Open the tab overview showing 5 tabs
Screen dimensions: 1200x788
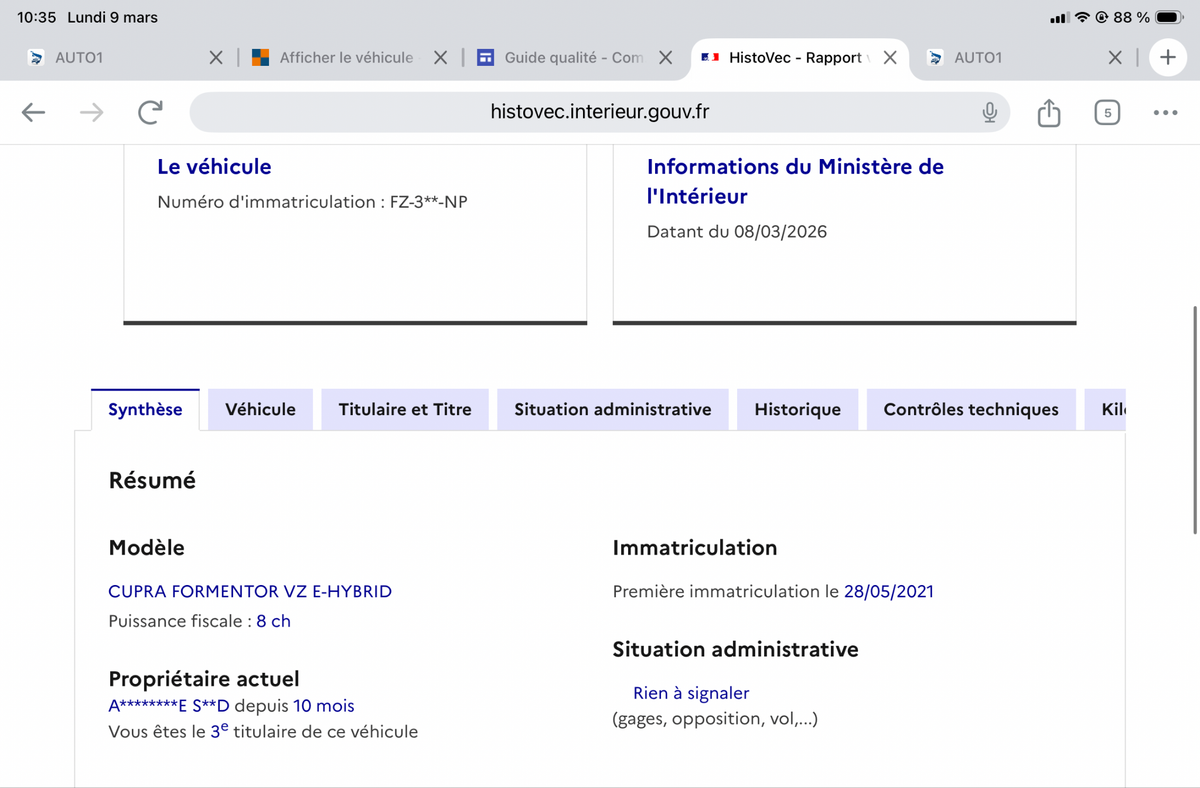click(x=1106, y=113)
